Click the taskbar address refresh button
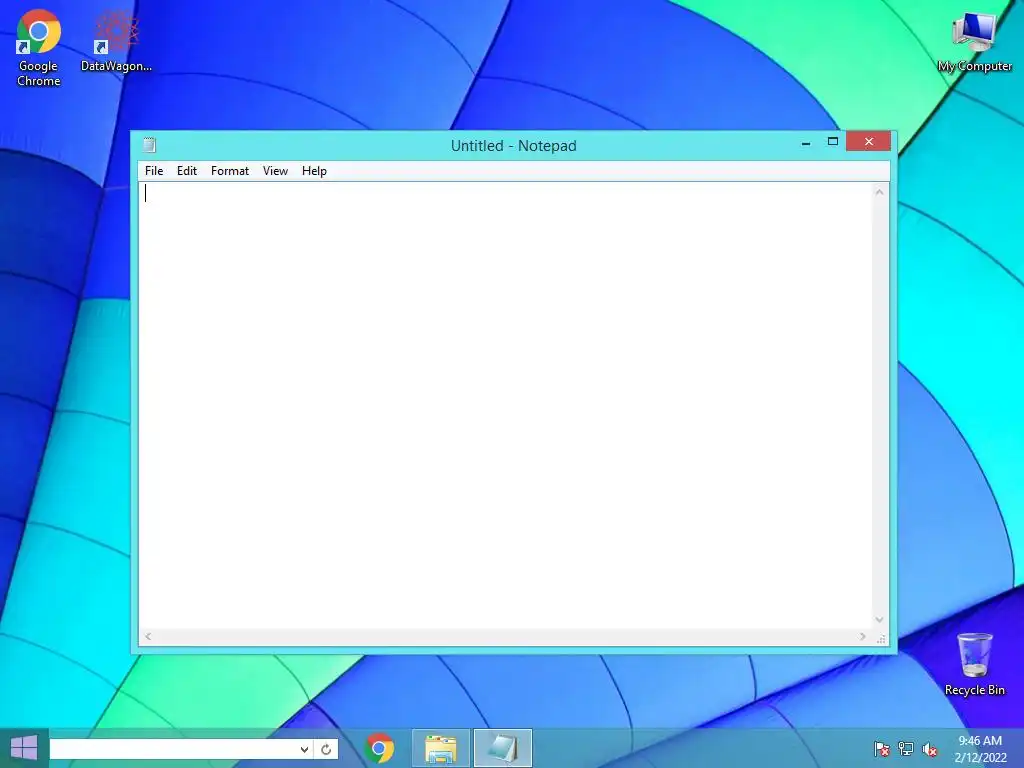 (x=326, y=749)
